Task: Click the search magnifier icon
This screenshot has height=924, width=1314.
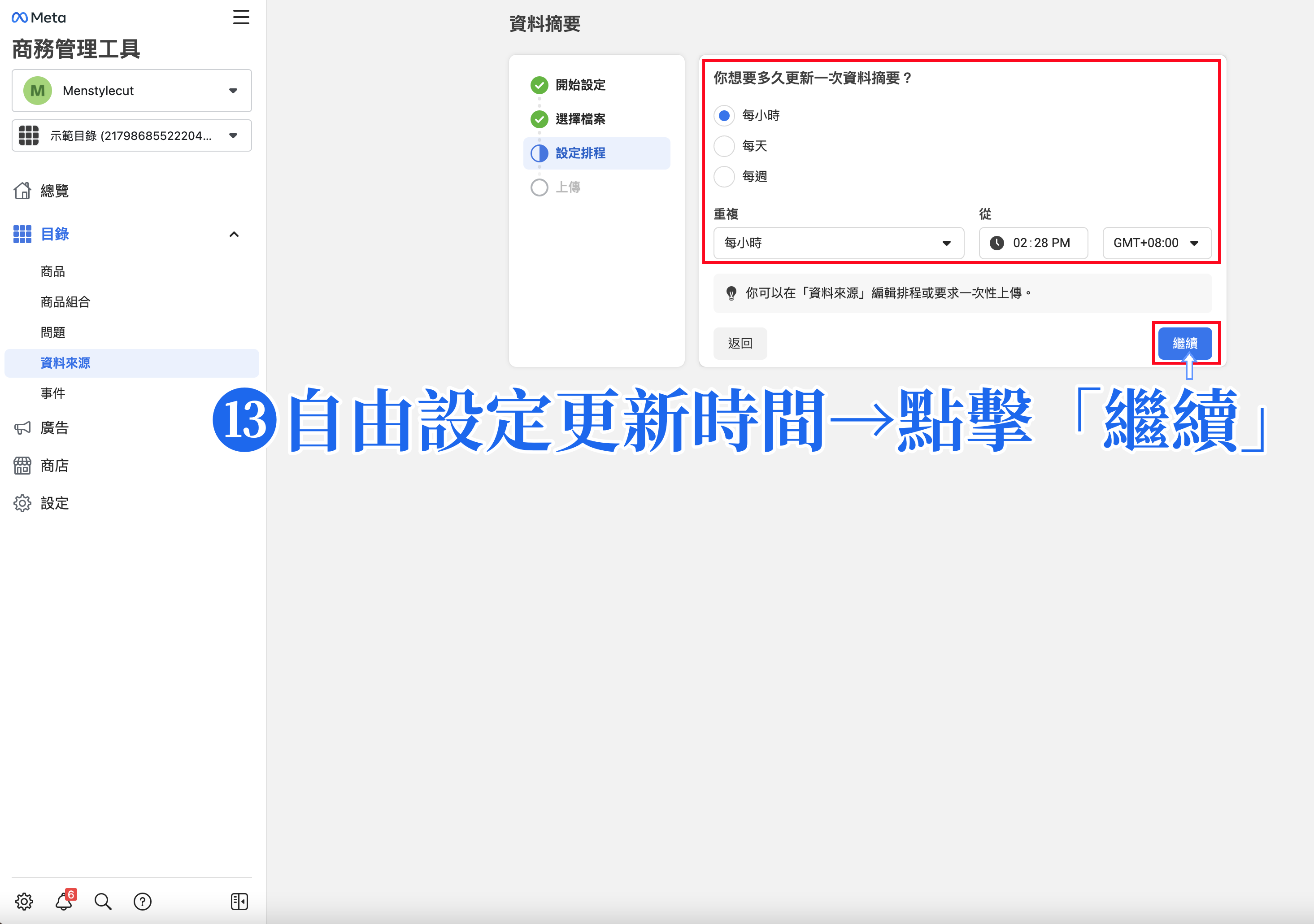Action: click(103, 902)
